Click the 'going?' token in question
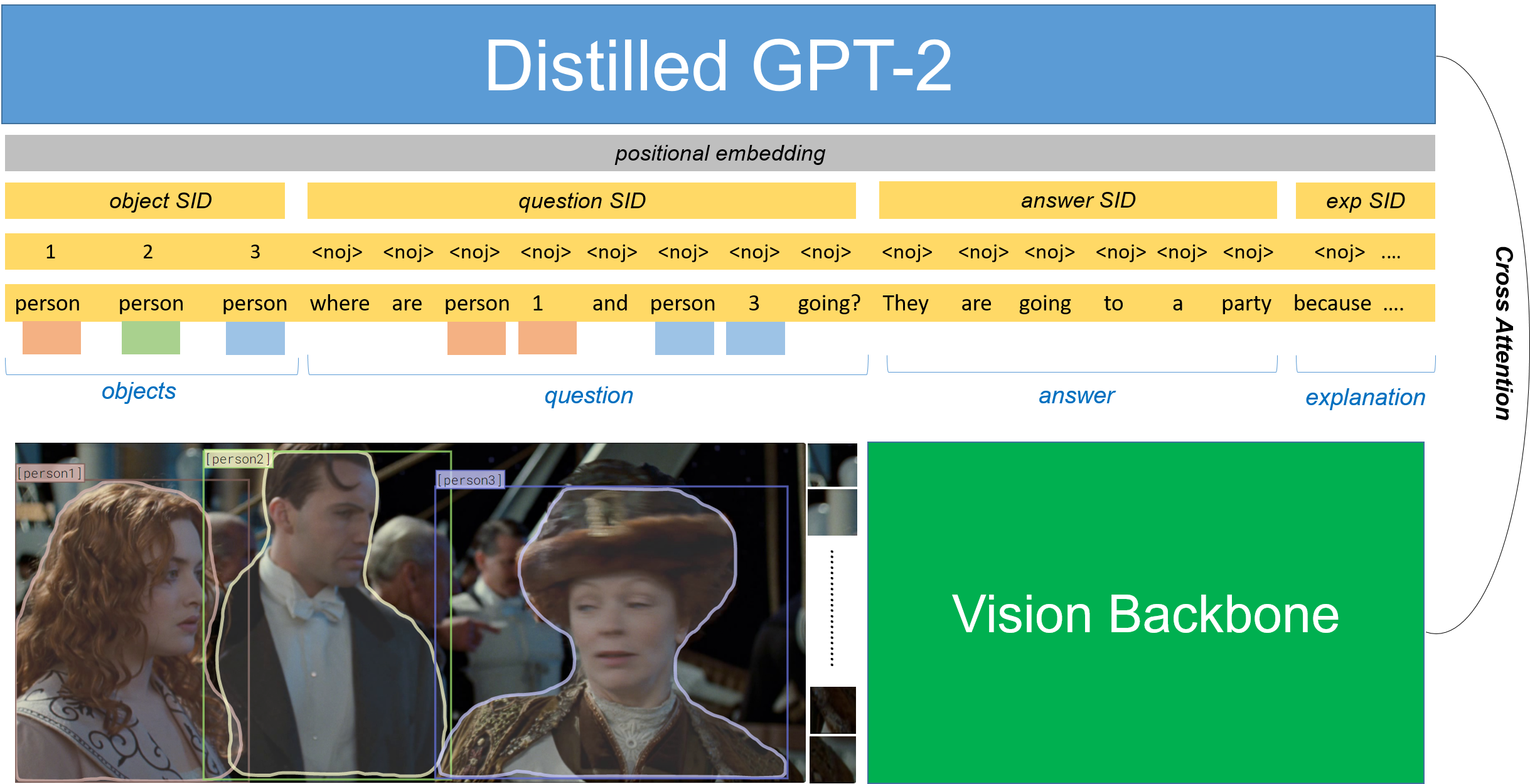The width and height of the screenshot is (1530, 784). tap(828, 304)
